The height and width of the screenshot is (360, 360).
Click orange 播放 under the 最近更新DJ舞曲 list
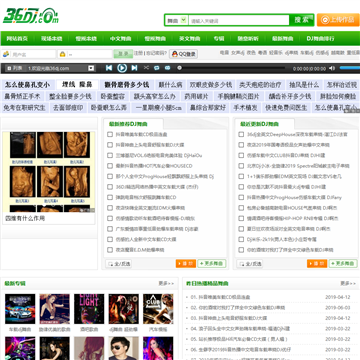317,263
